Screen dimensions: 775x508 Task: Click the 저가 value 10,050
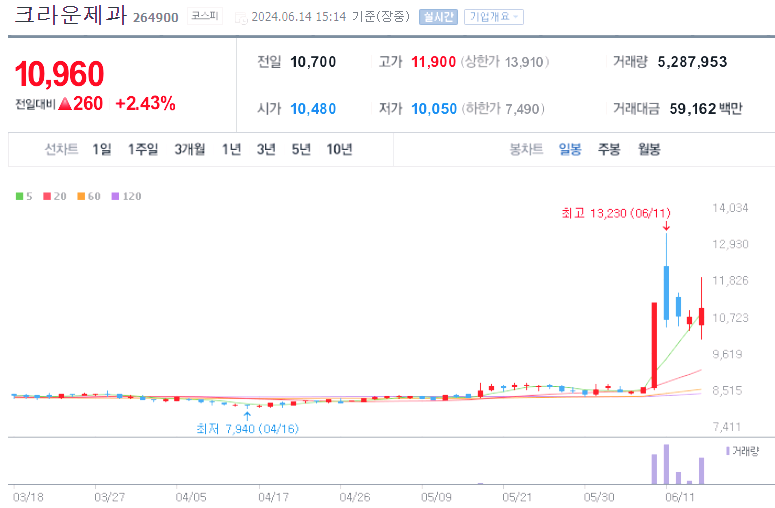(x=434, y=109)
